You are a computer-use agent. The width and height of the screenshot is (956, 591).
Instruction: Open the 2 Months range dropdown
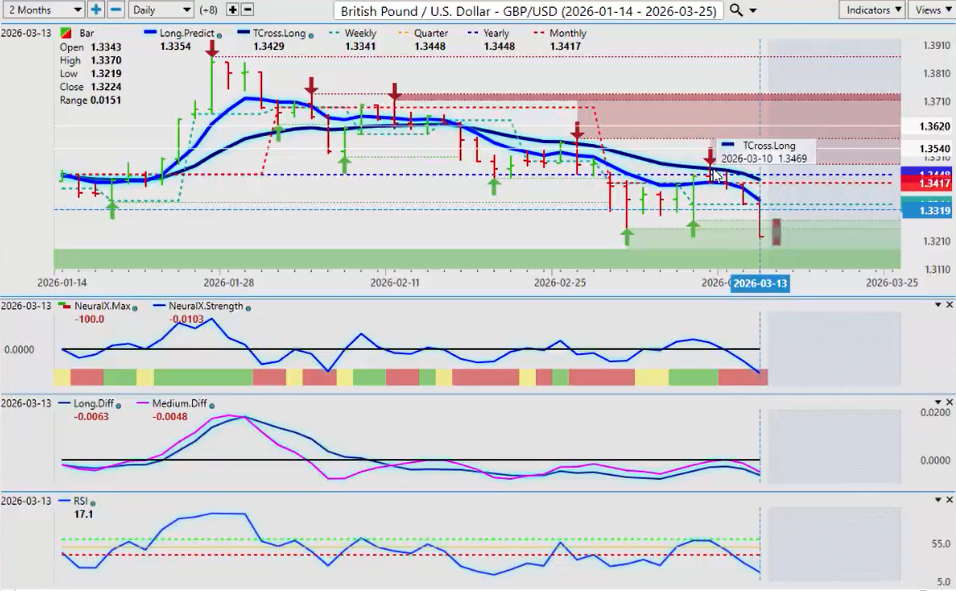pos(42,9)
